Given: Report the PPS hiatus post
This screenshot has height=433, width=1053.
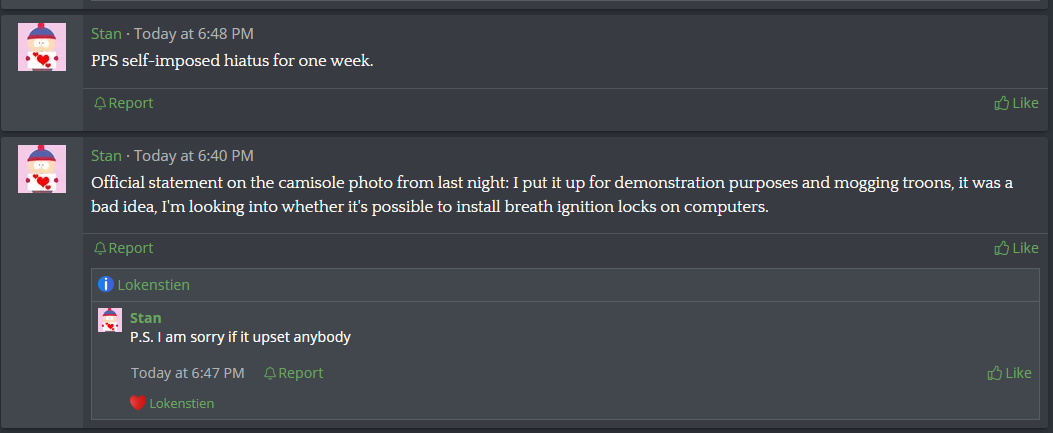Looking at the screenshot, I should click(124, 103).
